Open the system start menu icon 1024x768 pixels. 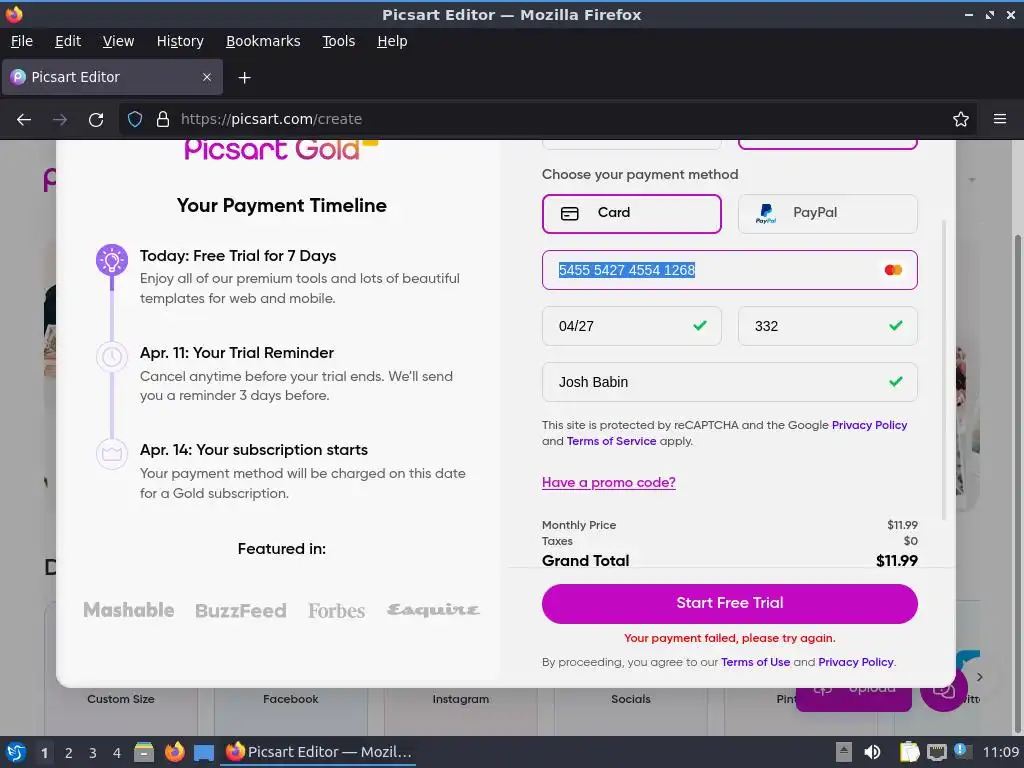coord(16,753)
